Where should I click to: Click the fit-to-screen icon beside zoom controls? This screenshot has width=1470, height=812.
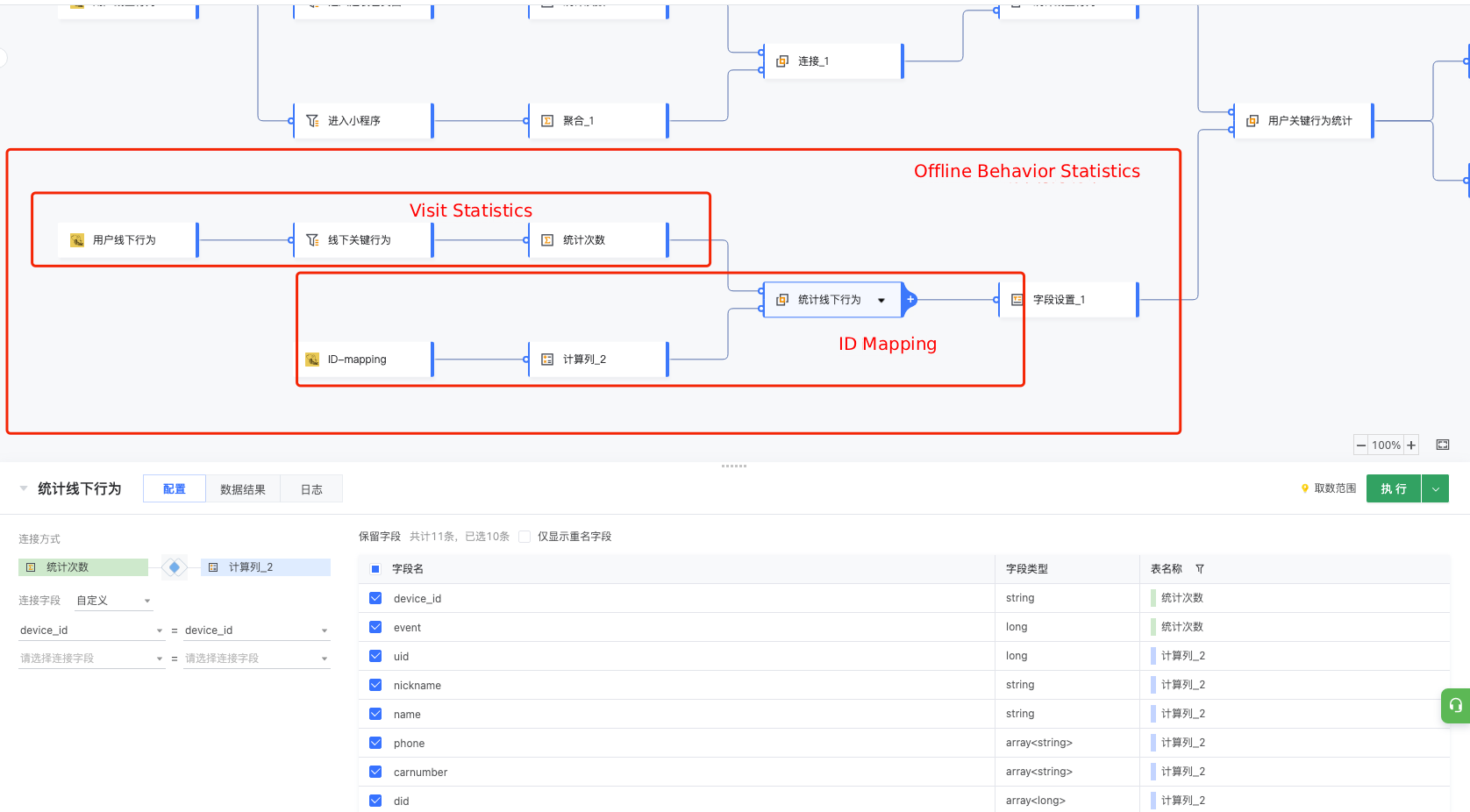[x=1443, y=445]
